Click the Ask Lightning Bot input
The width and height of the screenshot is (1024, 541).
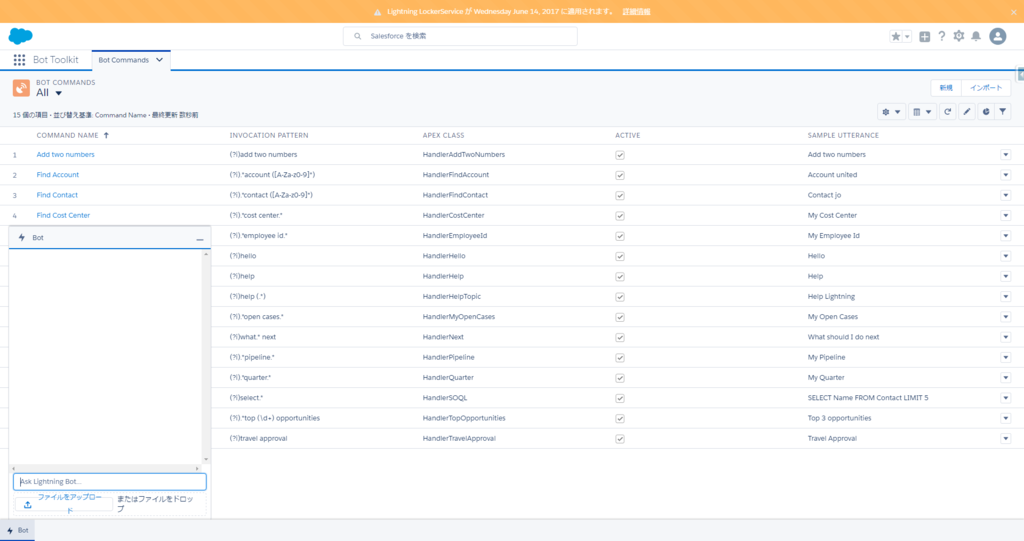pos(110,482)
